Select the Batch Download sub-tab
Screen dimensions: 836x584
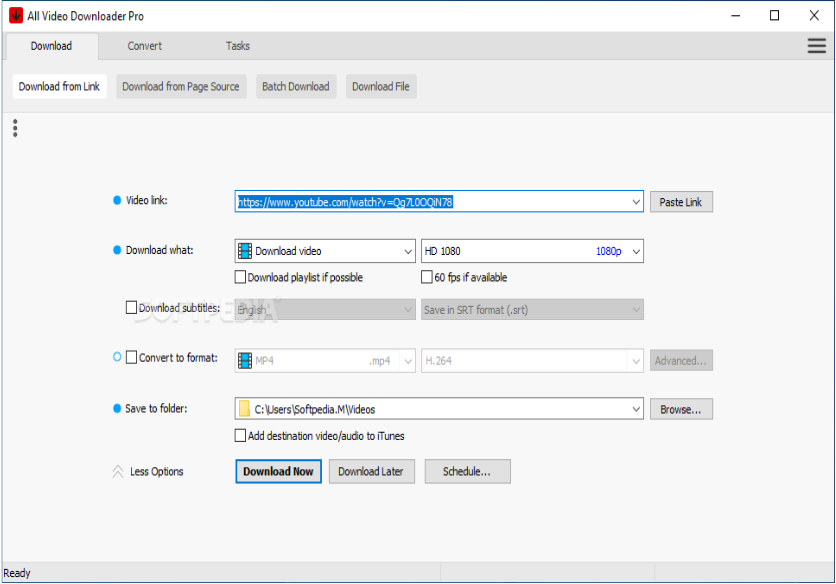click(296, 86)
